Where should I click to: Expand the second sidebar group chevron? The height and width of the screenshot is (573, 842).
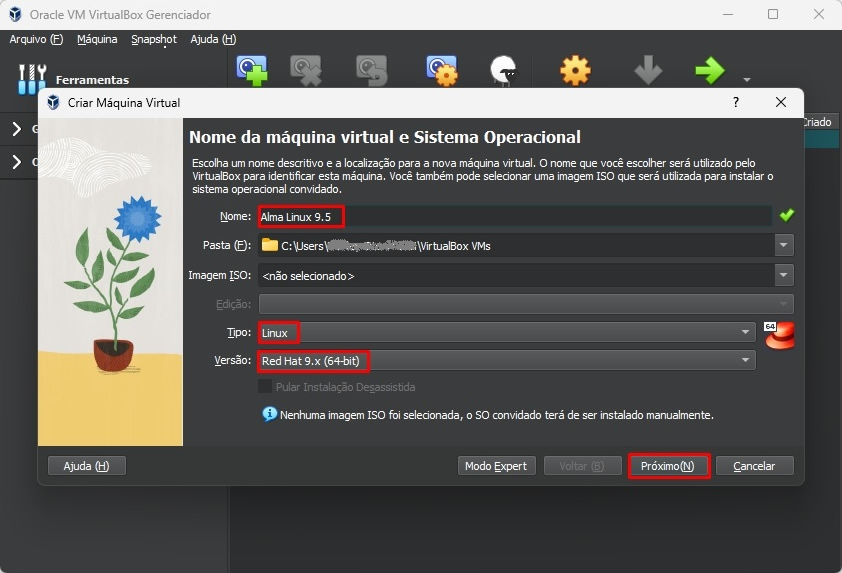point(17,162)
